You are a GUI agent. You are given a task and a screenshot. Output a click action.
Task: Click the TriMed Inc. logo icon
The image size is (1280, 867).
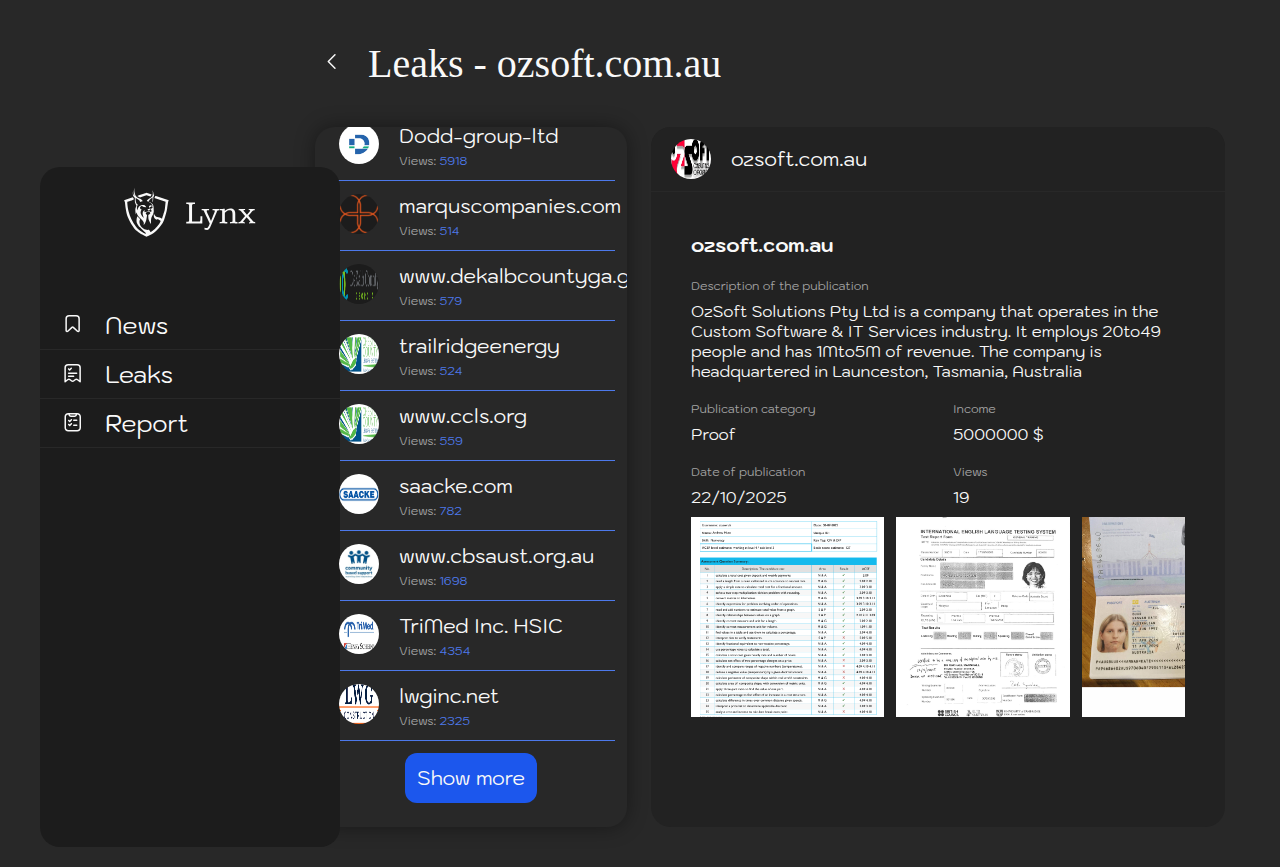click(x=359, y=634)
